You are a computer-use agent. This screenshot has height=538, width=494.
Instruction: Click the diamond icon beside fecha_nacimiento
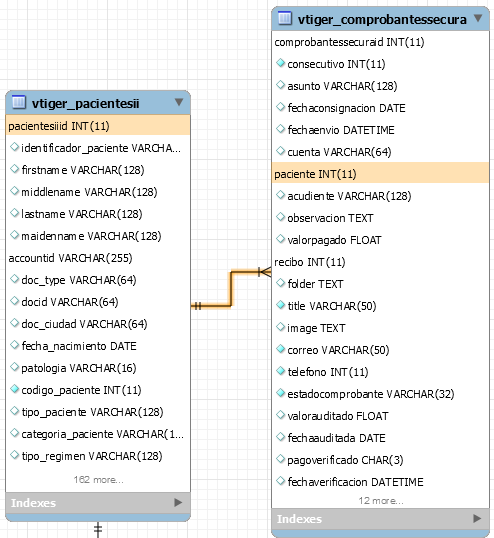pyautogui.click(x=14, y=345)
